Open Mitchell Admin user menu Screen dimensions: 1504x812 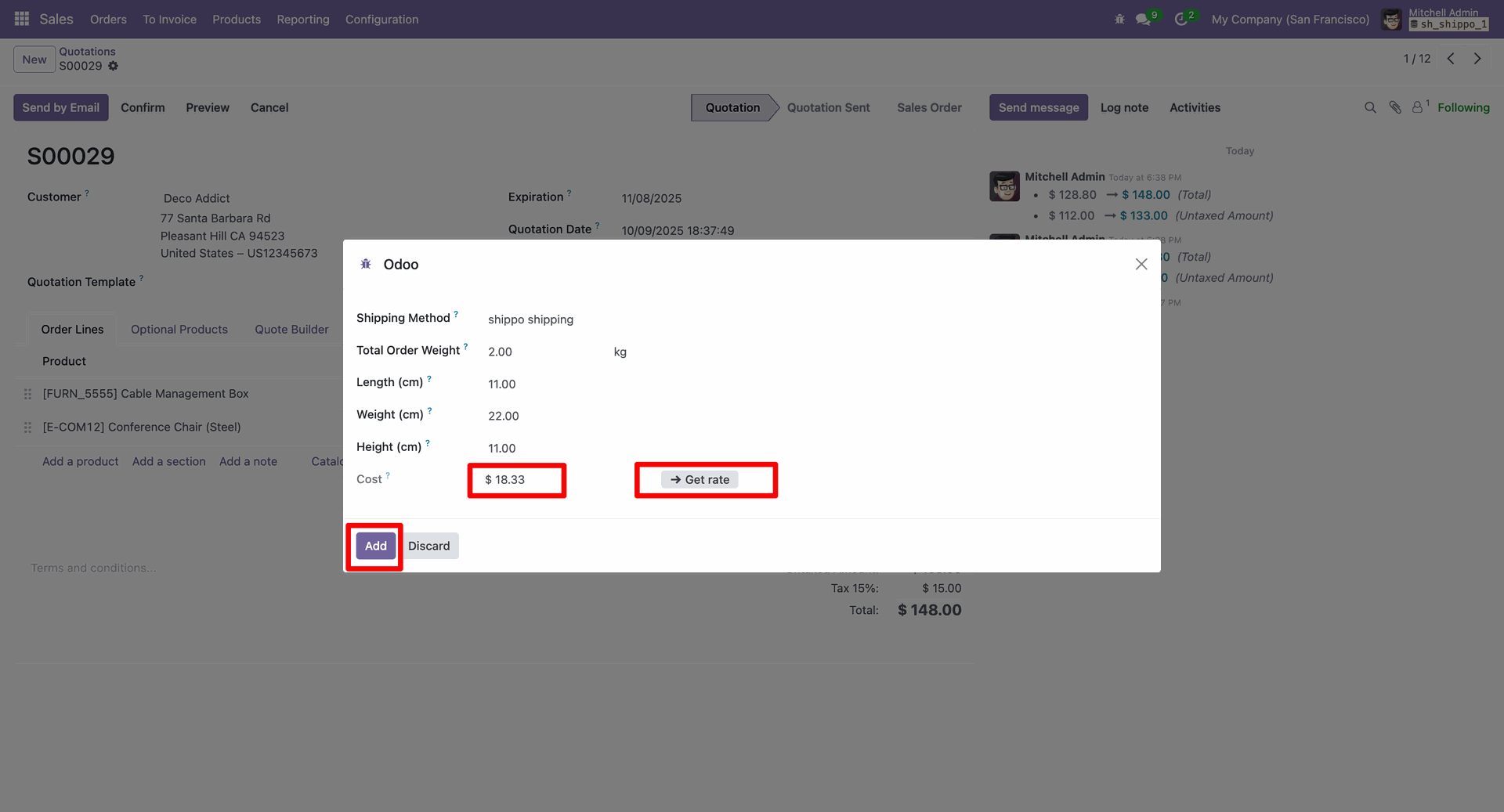1435,19
